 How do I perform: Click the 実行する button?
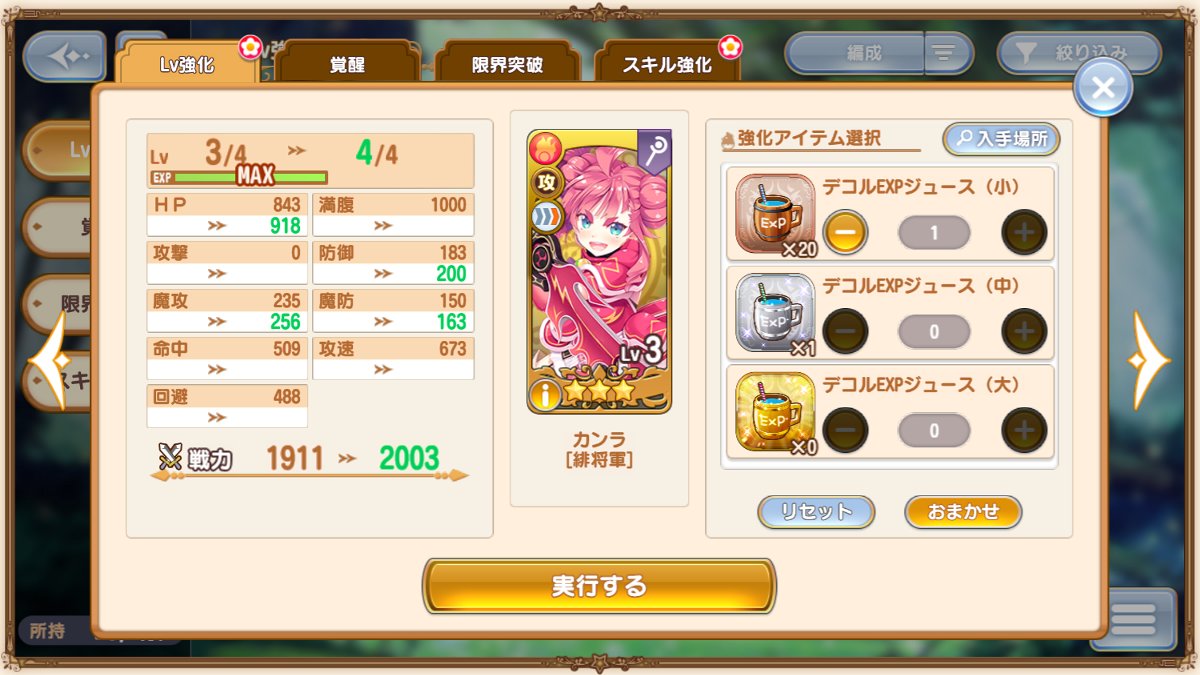599,586
